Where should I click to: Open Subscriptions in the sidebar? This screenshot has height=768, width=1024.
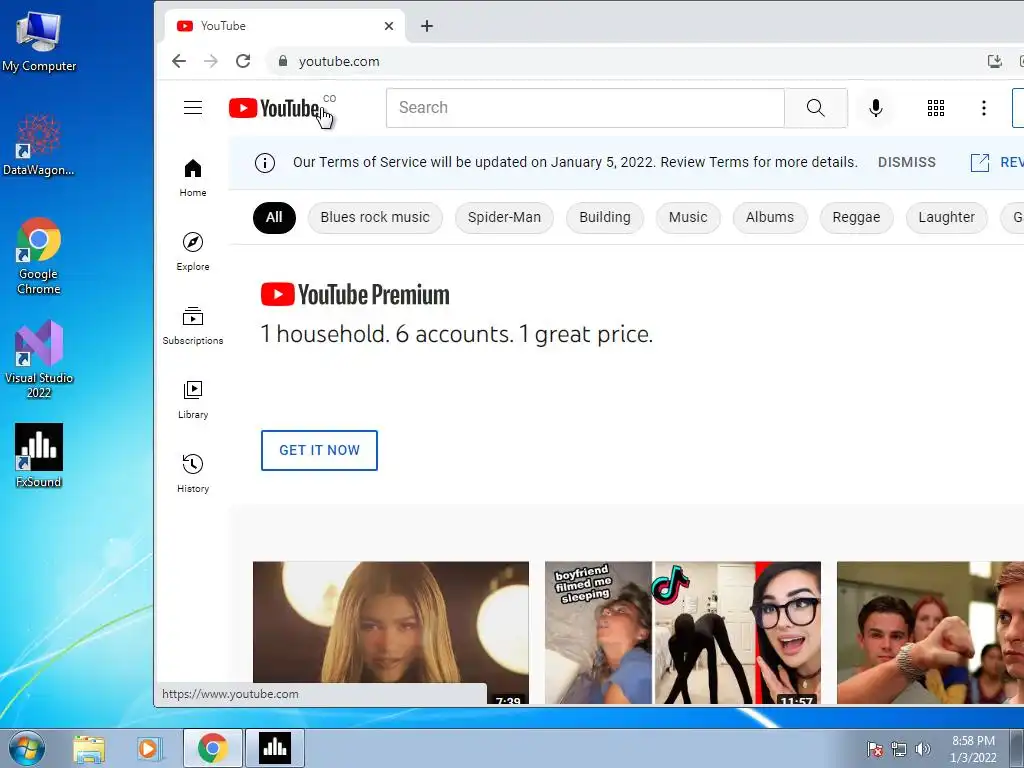click(193, 325)
